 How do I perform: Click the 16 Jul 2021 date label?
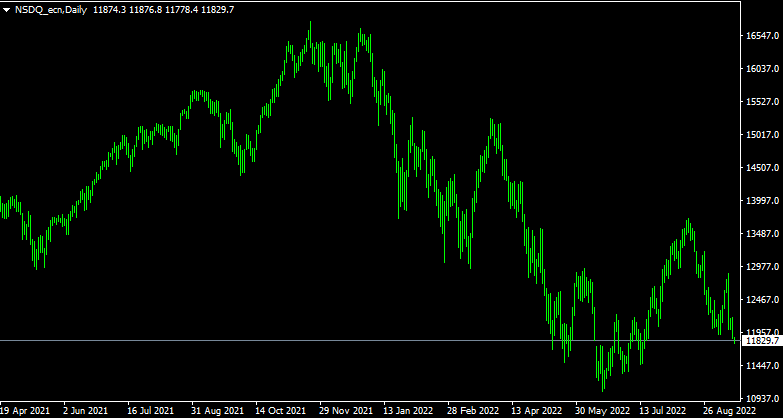click(x=151, y=411)
